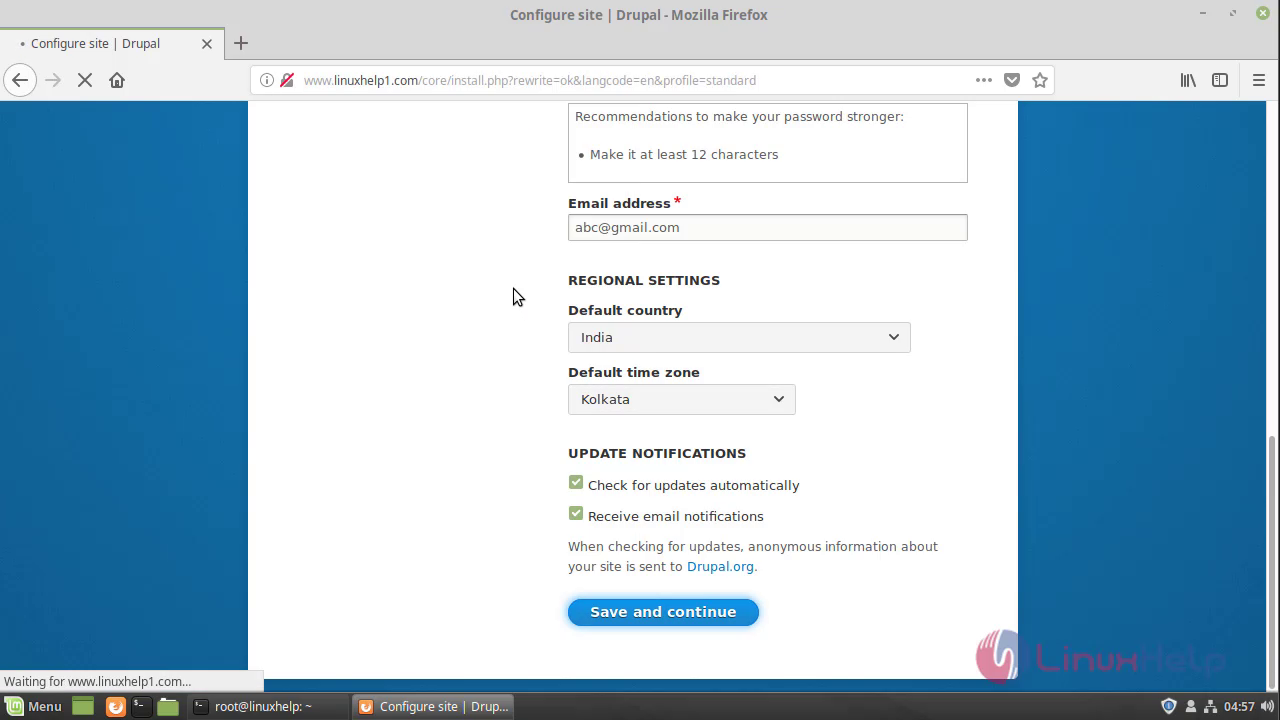Click the forward navigation arrow
The image size is (1280, 720).
click(53, 80)
